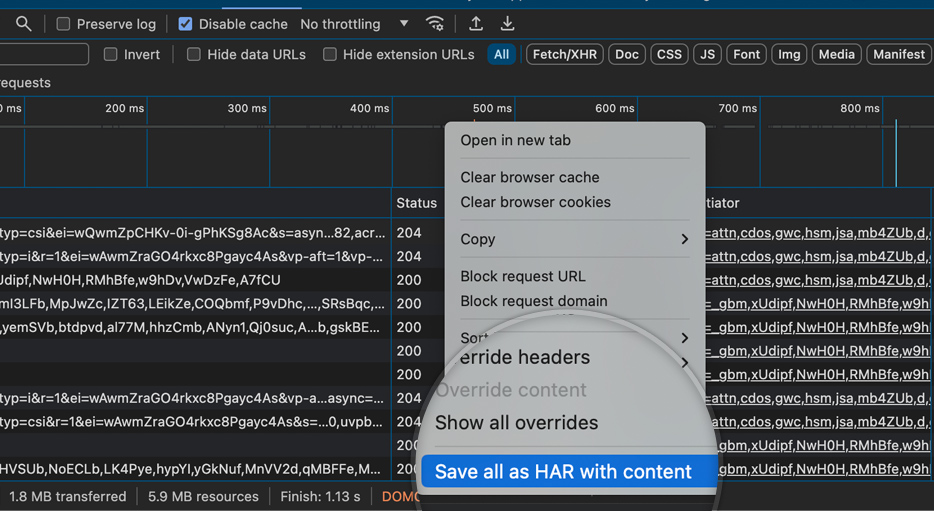Viewport: 934px width, 511px height.
Task: Choose Show all overrides
Action: (516, 422)
